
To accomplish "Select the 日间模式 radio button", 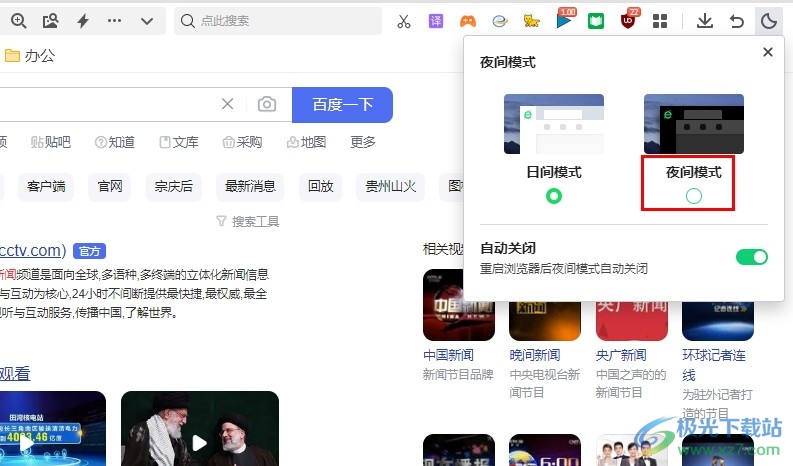I will pyautogui.click(x=554, y=196).
